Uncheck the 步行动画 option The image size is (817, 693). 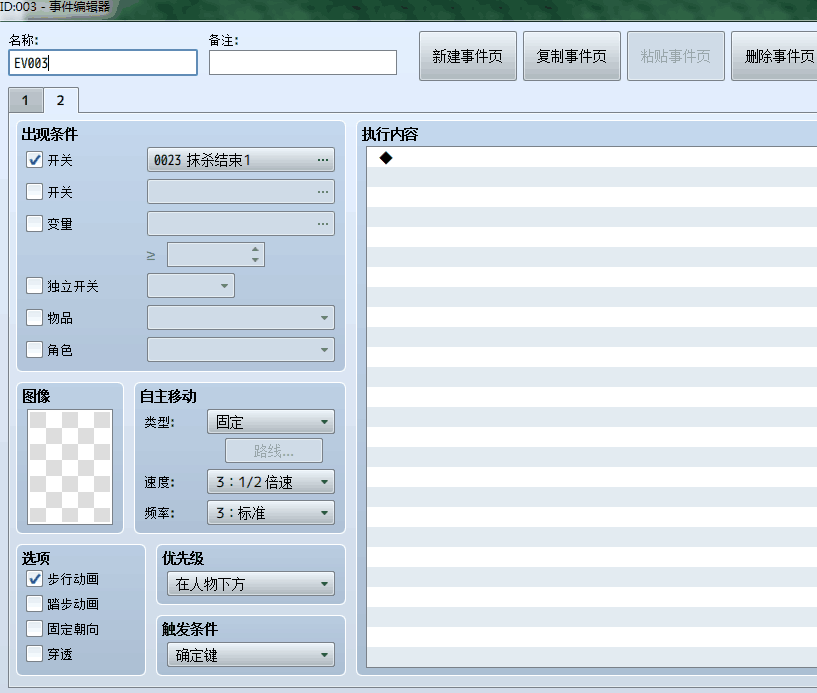(x=34, y=579)
